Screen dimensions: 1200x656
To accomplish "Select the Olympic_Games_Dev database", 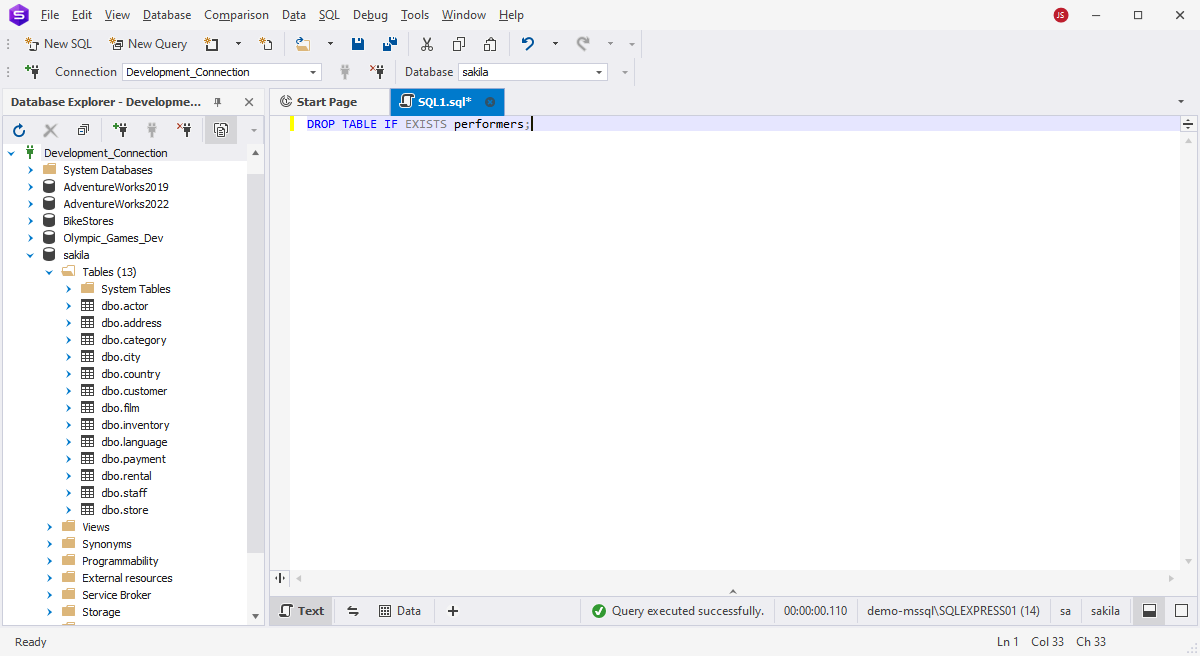I will [113, 238].
